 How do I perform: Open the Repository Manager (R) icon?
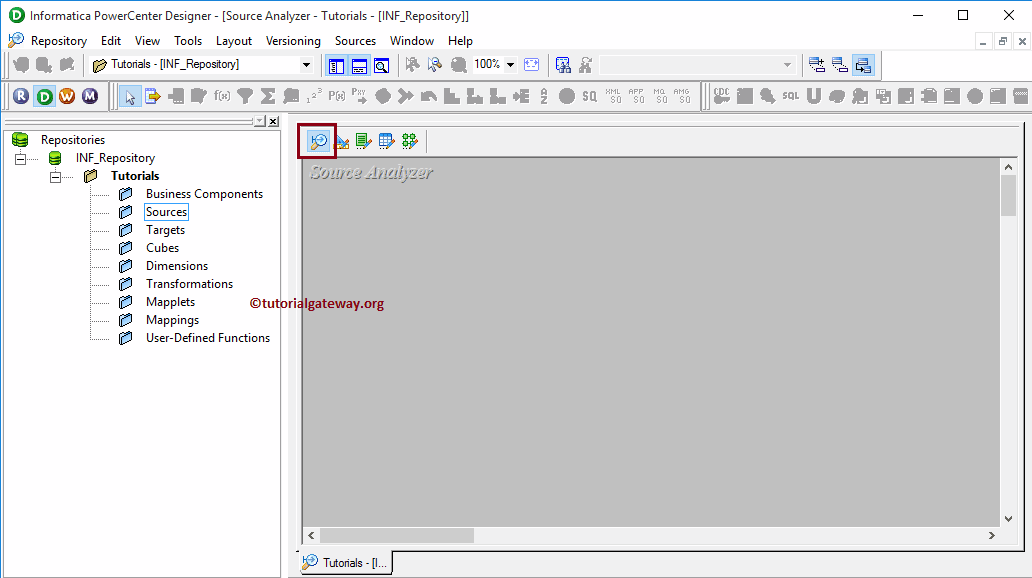(x=21, y=96)
